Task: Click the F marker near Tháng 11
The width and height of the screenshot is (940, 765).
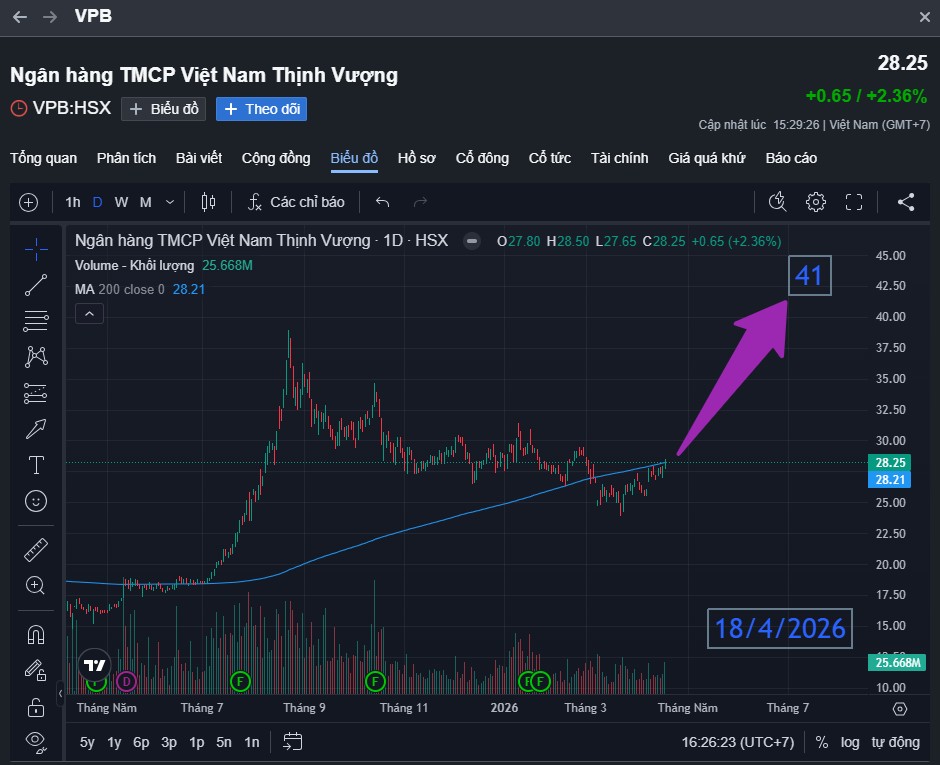Action: click(375, 682)
